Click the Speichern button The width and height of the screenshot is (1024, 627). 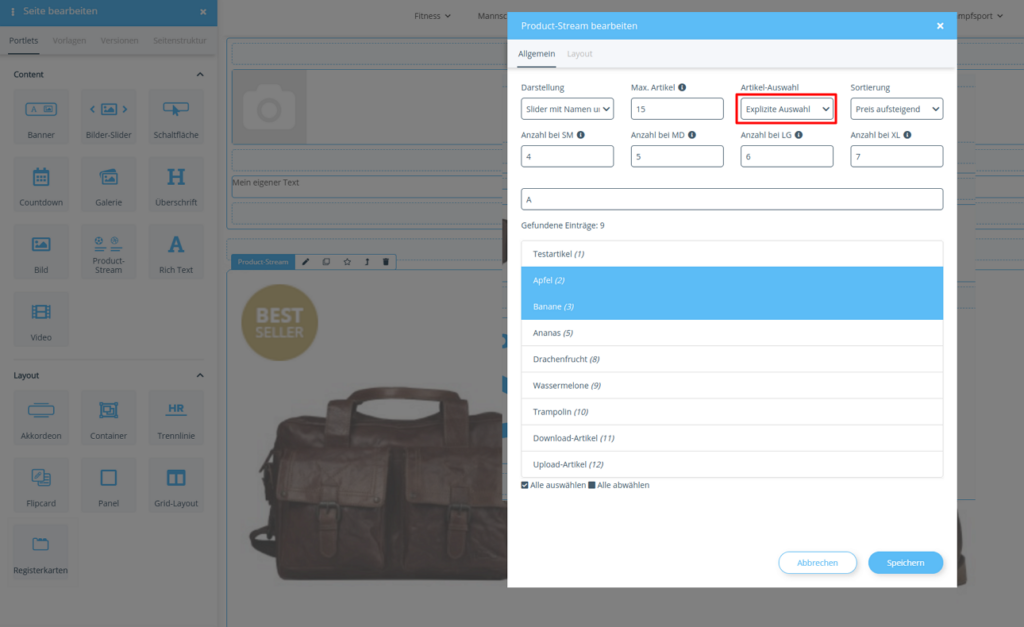tap(905, 563)
